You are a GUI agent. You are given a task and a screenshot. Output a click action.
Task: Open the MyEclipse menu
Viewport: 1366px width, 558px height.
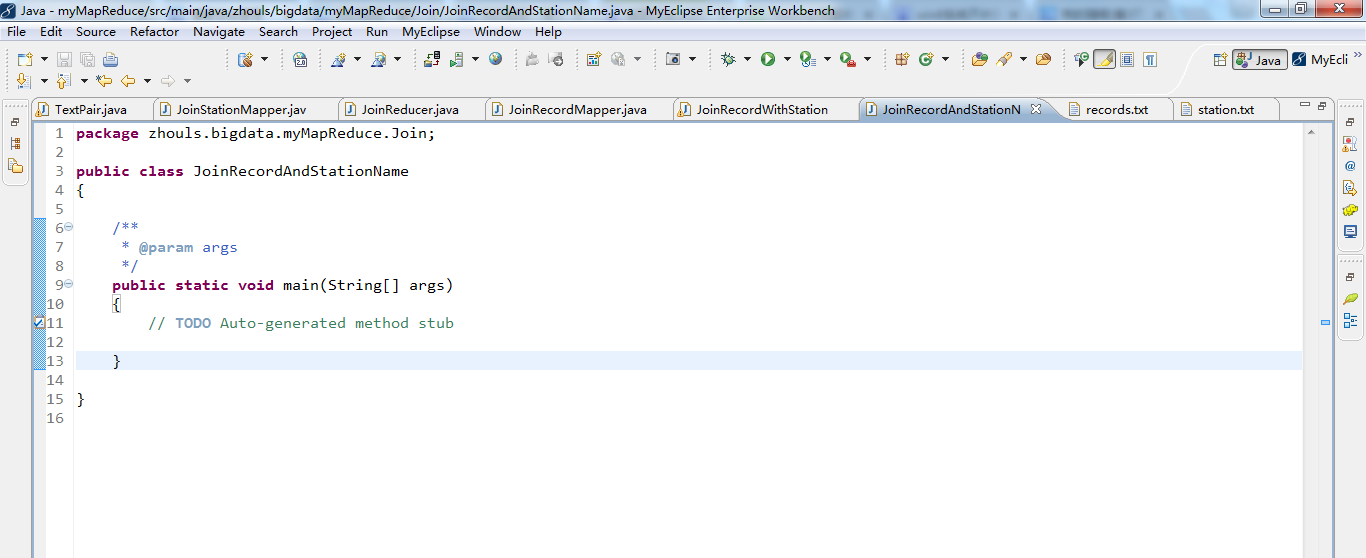click(431, 31)
